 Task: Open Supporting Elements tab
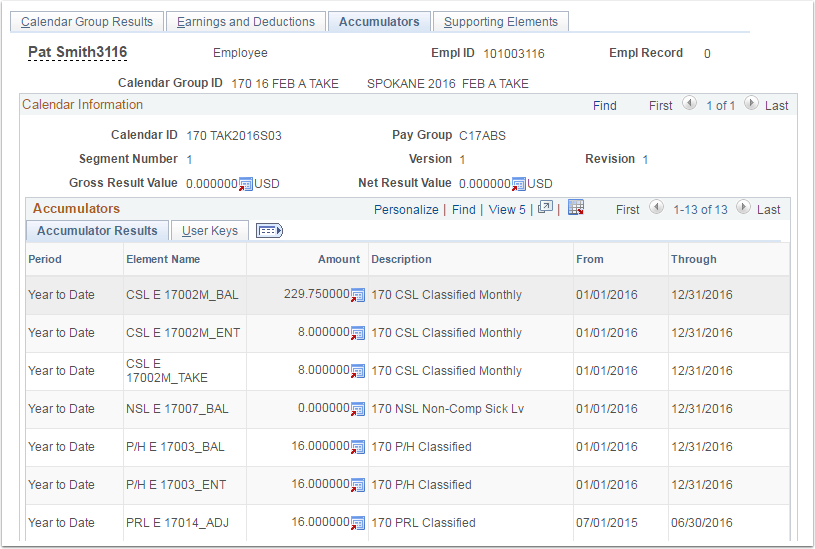point(501,22)
